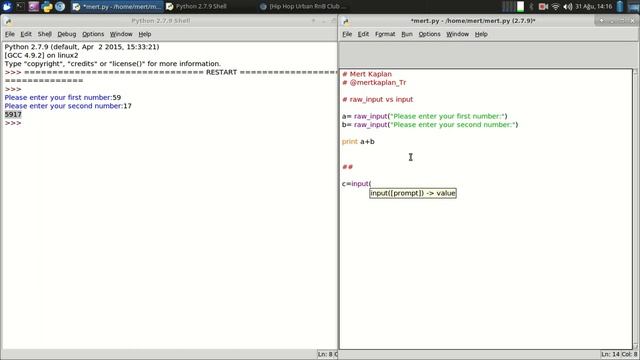Open the File menu in Python Shell window
Image resolution: width=640 pixels, height=360 pixels.
click(10, 34)
